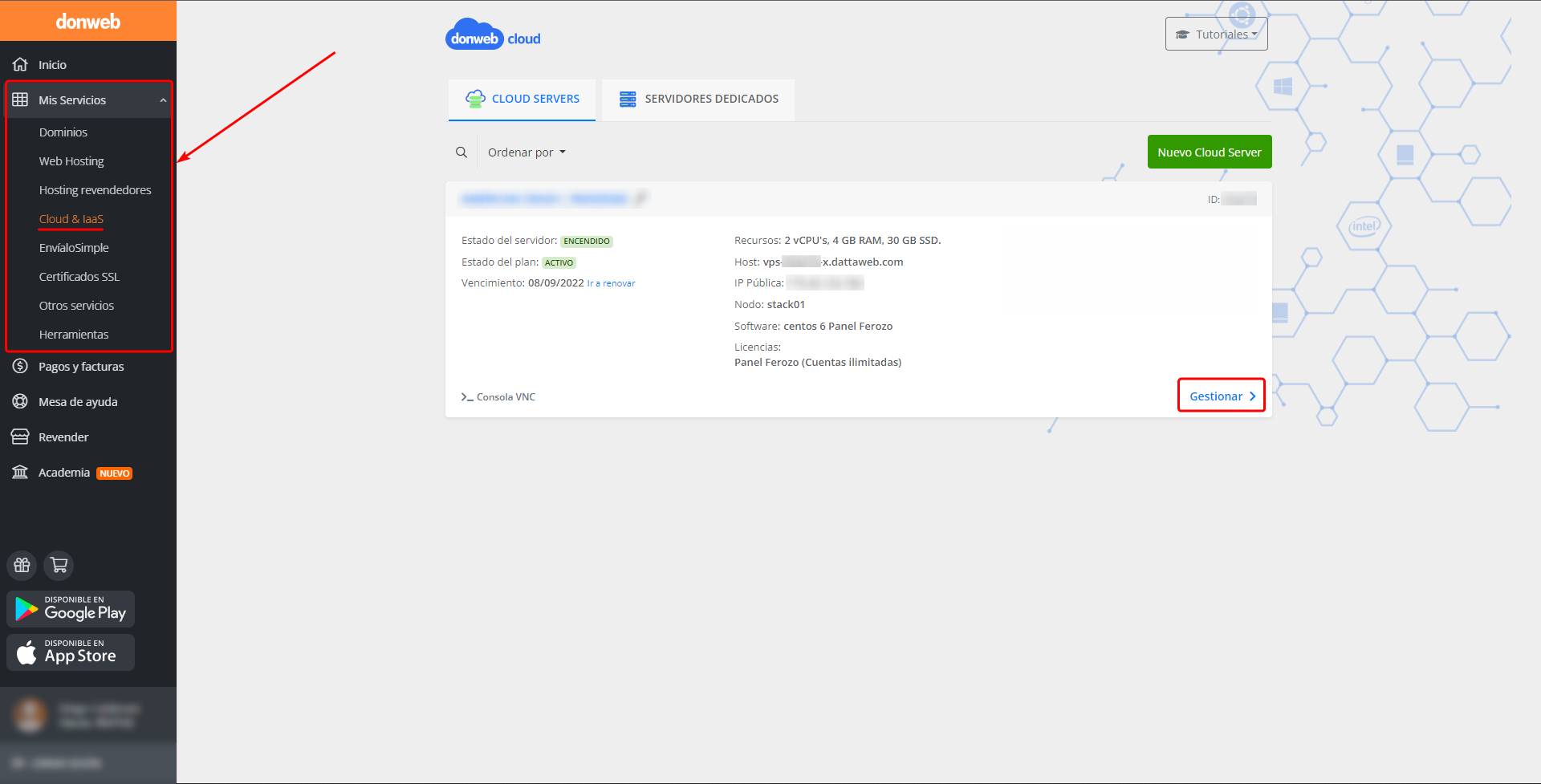Click the edit pencil beside the server name
The height and width of the screenshot is (784, 1541).
click(640, 198)
